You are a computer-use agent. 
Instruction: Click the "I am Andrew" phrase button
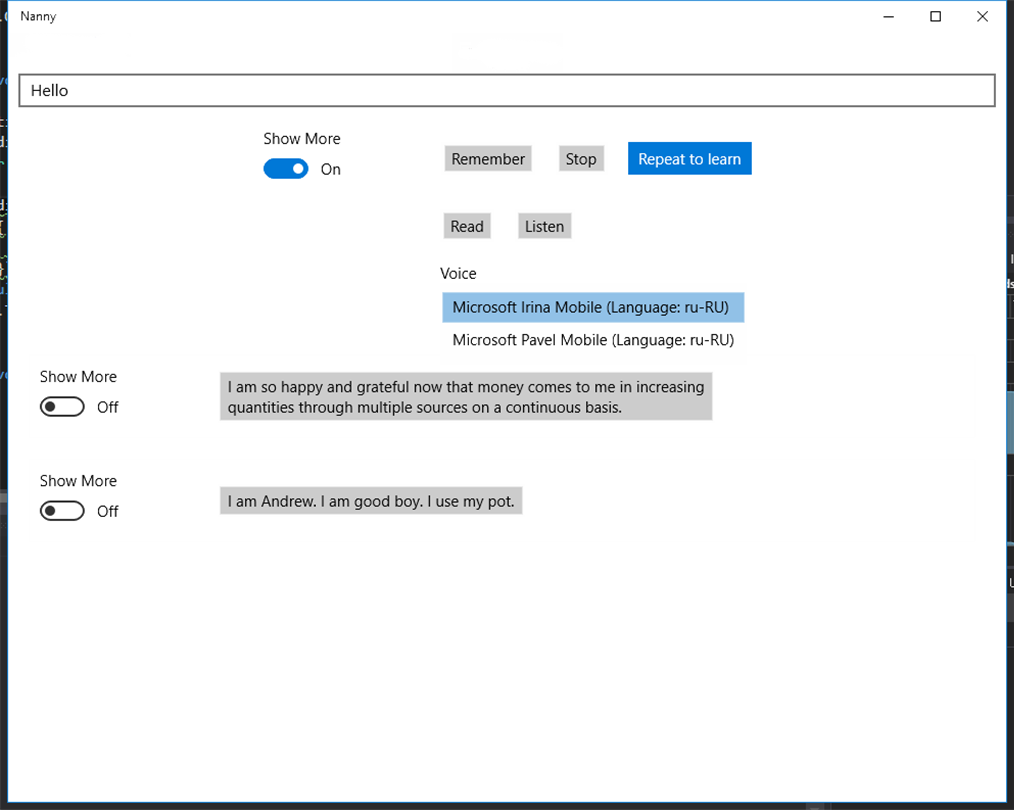(371, 501)
